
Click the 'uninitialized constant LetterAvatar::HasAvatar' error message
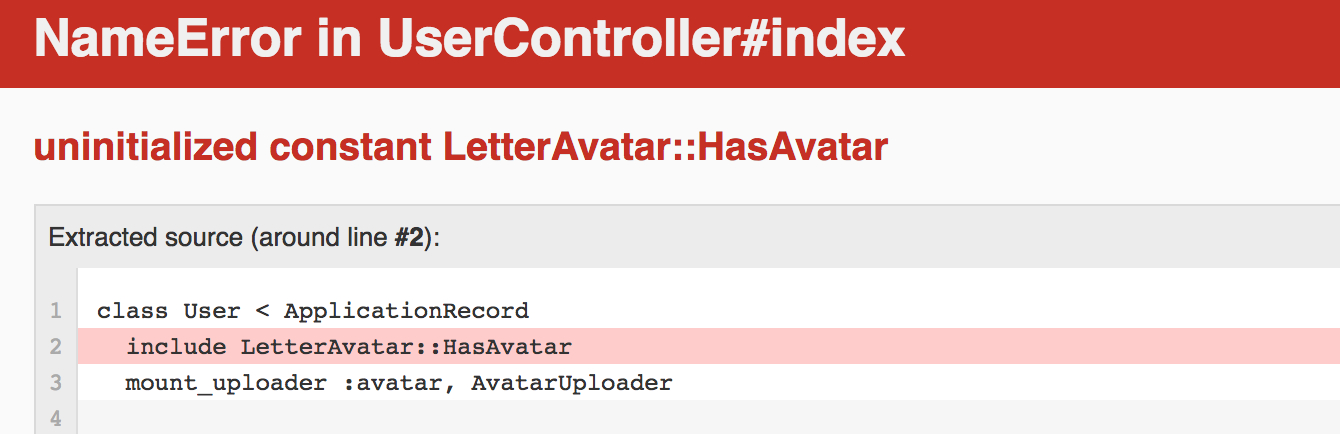point(461,148)
